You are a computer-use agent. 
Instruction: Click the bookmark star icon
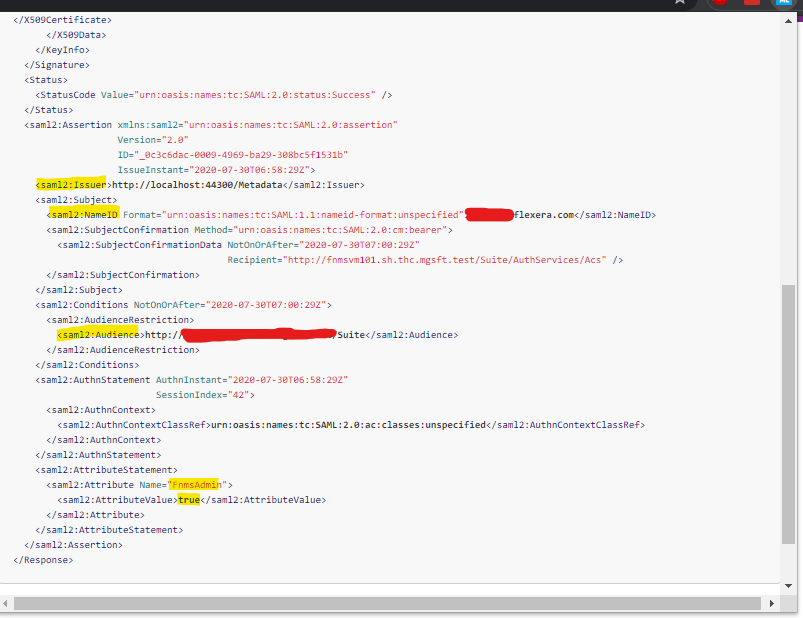(680, 3)
